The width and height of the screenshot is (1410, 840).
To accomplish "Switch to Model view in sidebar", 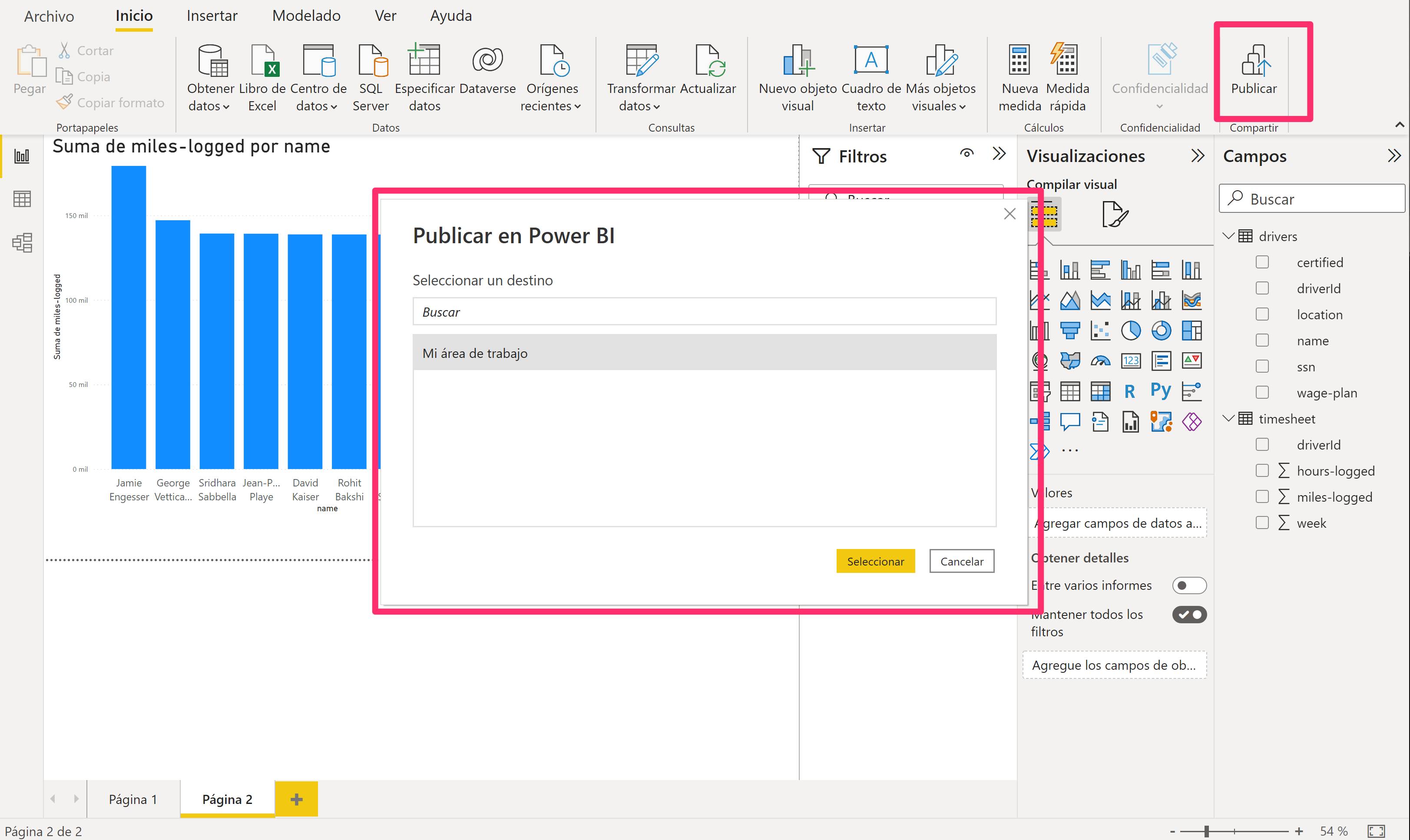I will tap(22, 242).
